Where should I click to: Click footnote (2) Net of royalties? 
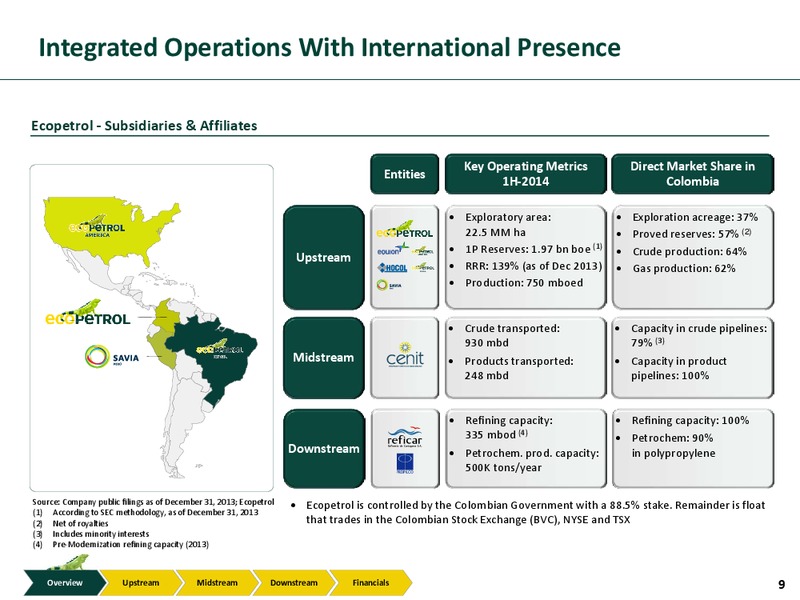pos(70,523)
